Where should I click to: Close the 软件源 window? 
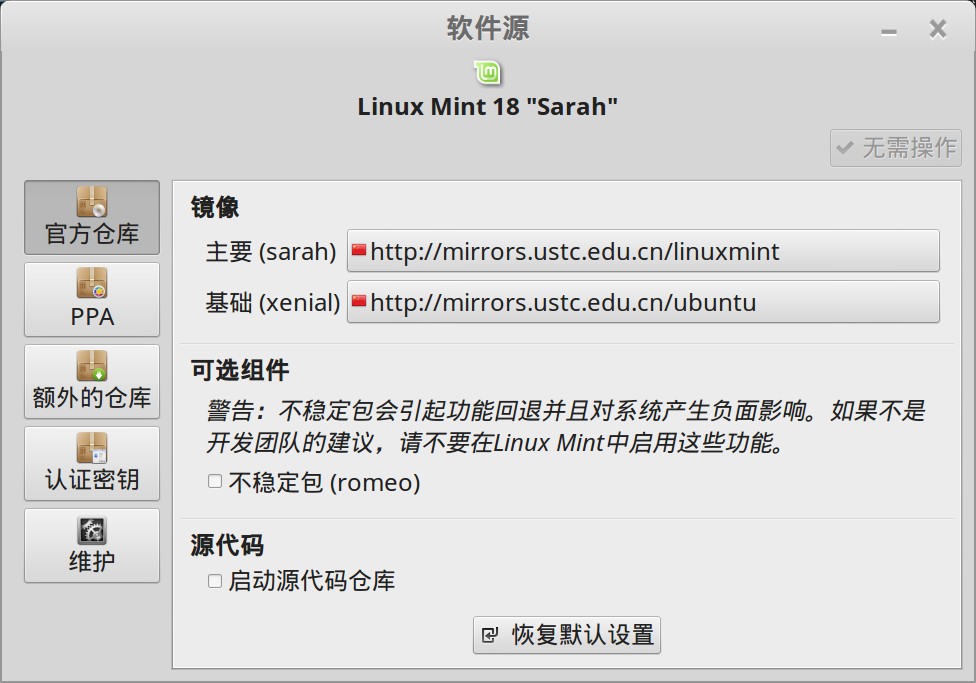tap(937, 29)
